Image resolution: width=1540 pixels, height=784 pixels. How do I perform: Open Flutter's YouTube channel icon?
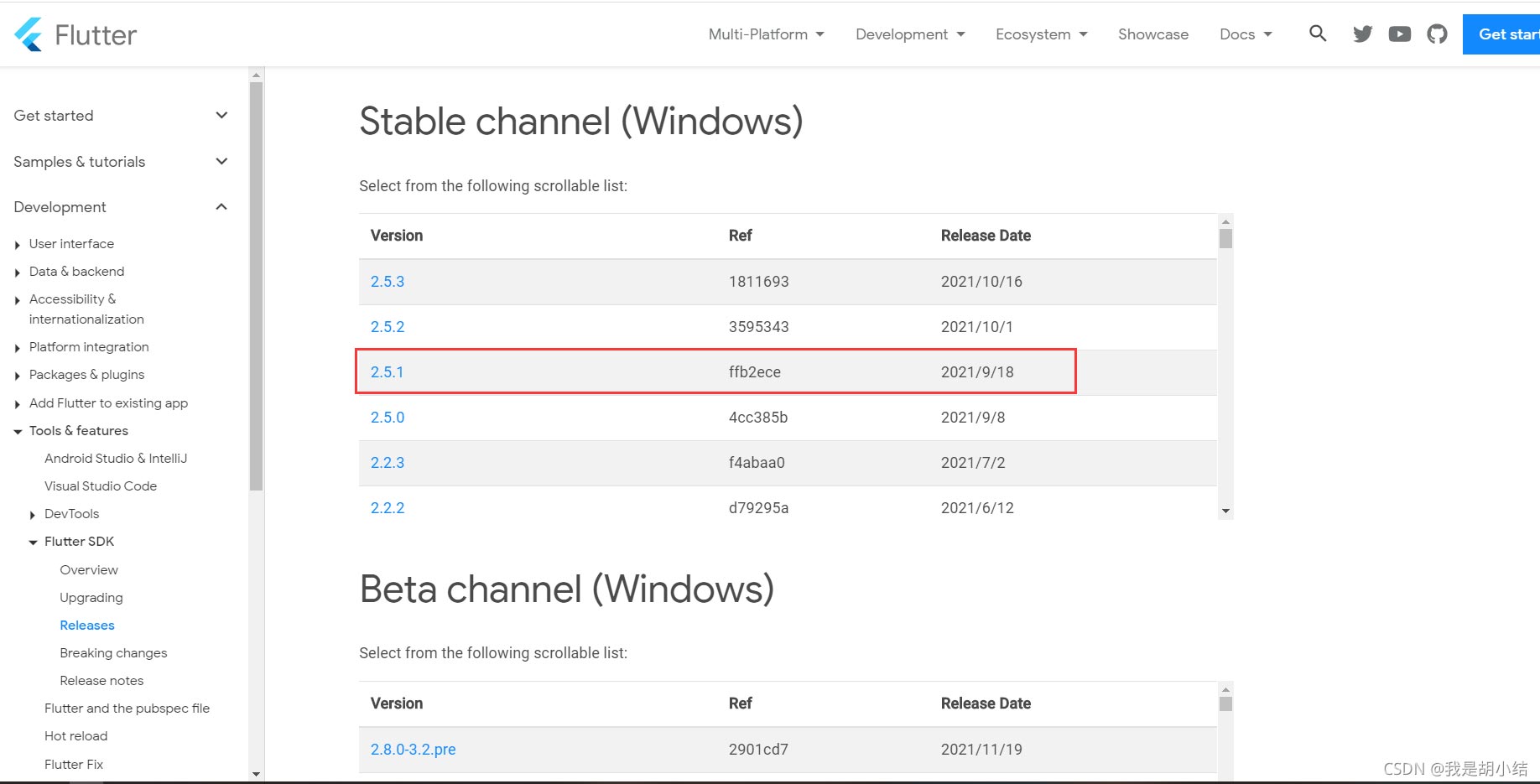point(1400,34)
